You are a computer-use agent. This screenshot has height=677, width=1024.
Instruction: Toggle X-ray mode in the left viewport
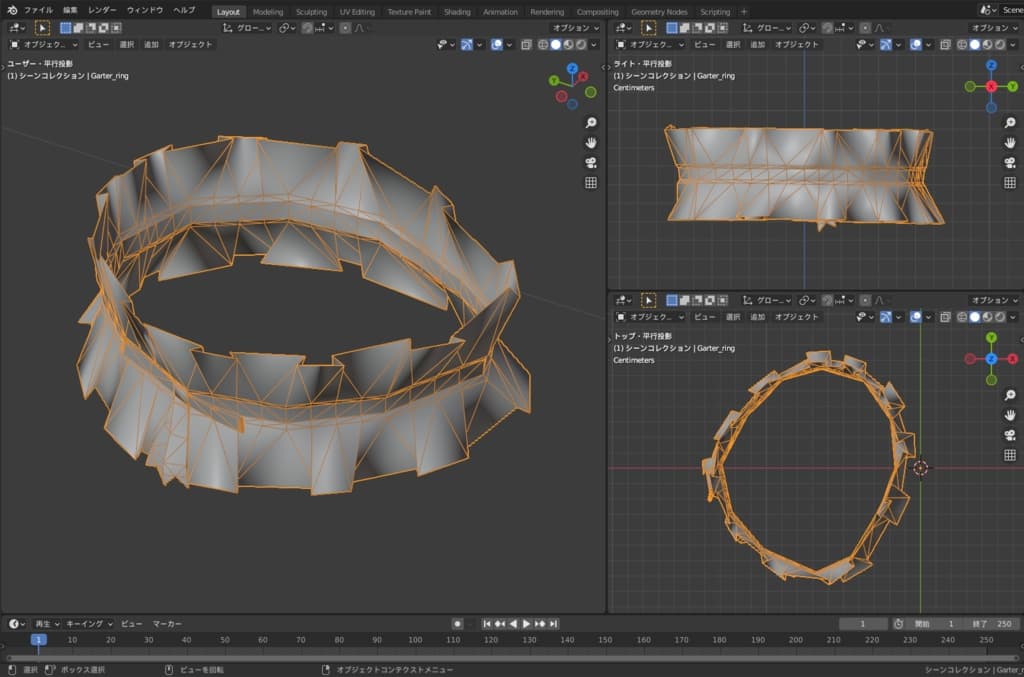527,45
